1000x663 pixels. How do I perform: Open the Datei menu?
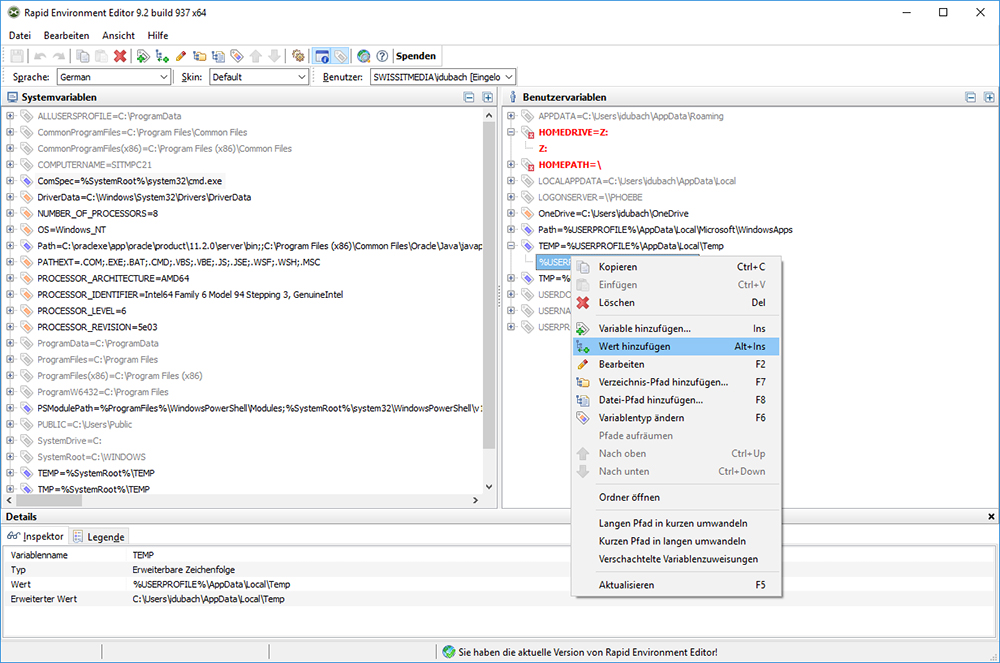[x=20, y=36]
